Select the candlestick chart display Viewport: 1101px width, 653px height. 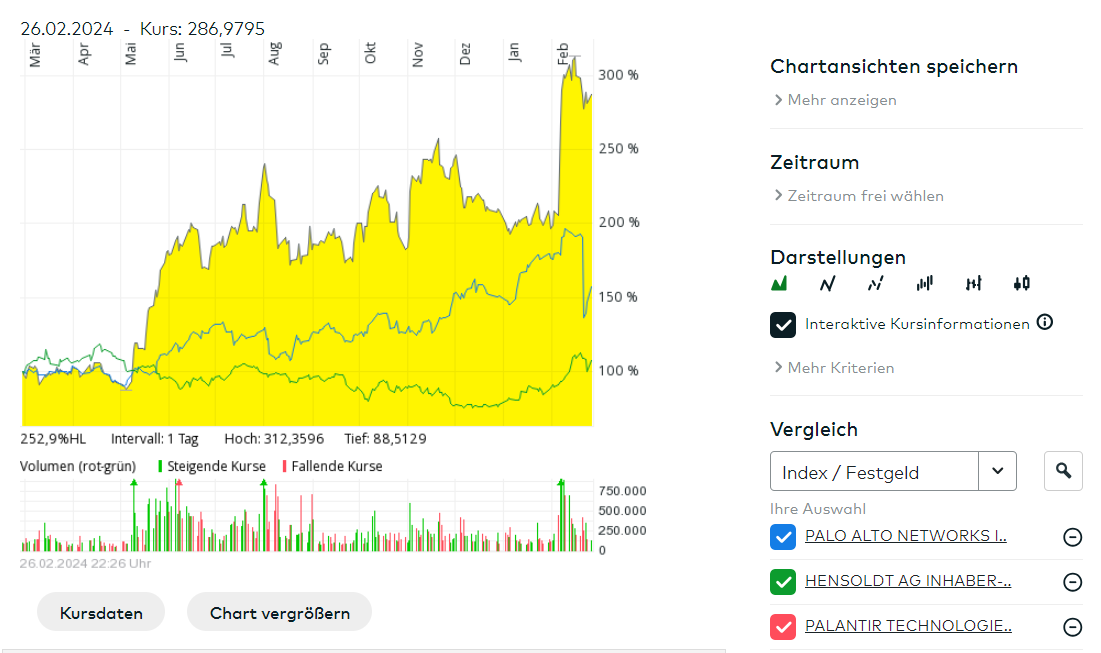1020,283
